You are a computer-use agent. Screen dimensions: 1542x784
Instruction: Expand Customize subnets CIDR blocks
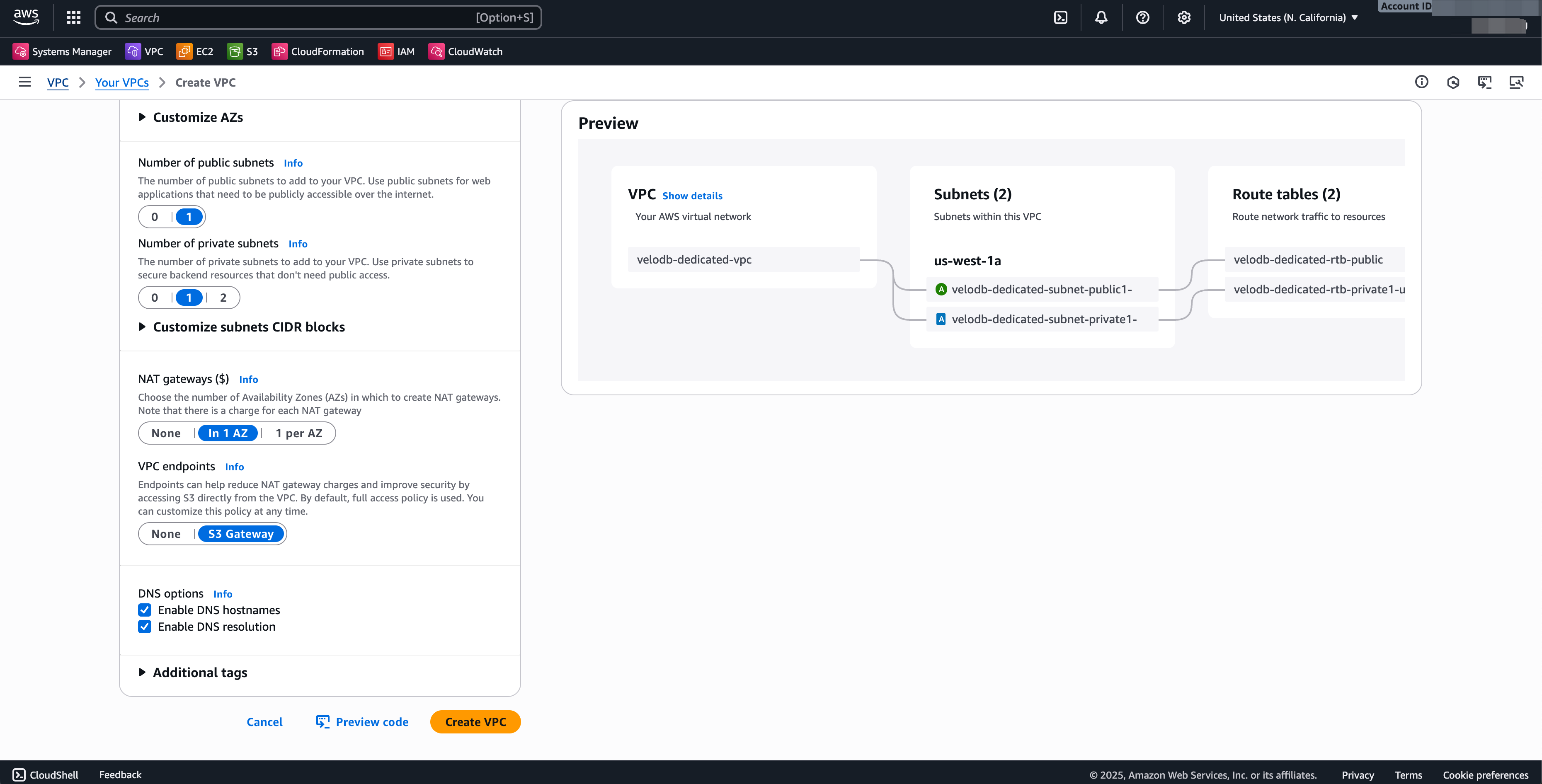(x=242, y=327)
